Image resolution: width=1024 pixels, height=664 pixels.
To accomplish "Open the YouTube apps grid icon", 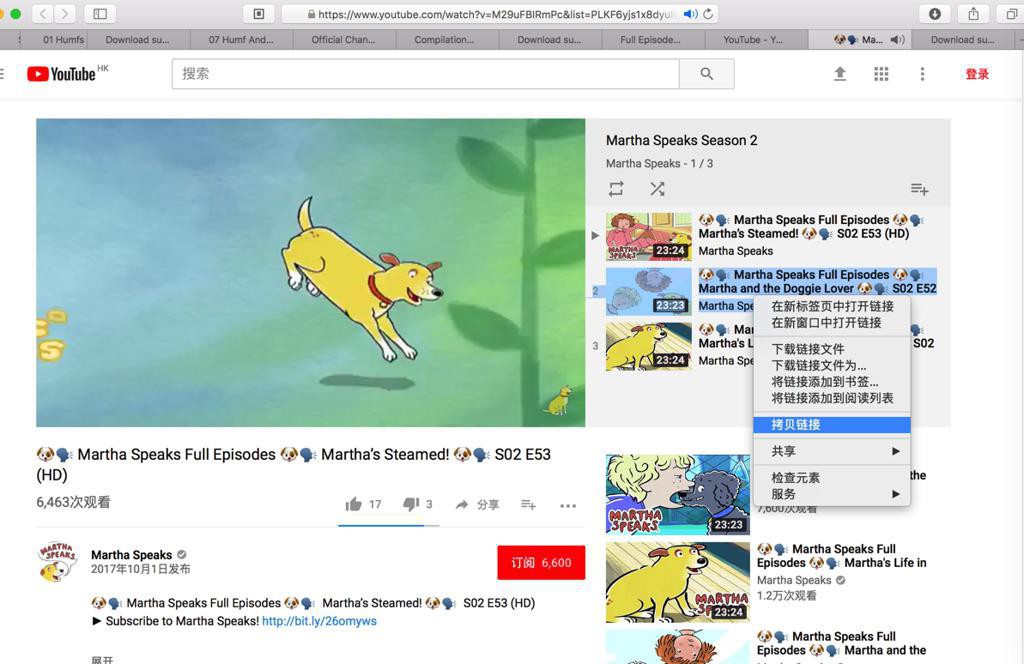I will 881,74.
